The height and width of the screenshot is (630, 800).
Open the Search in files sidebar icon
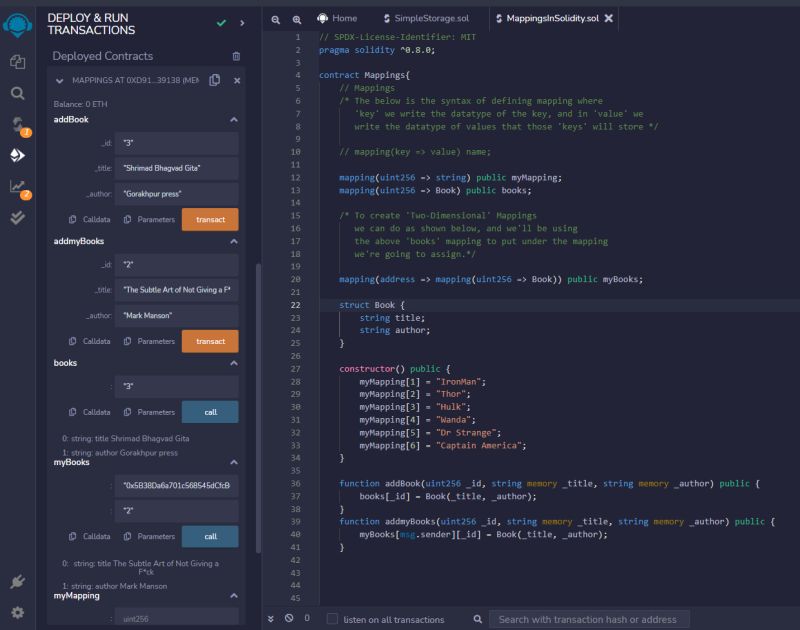coord(17,93)
